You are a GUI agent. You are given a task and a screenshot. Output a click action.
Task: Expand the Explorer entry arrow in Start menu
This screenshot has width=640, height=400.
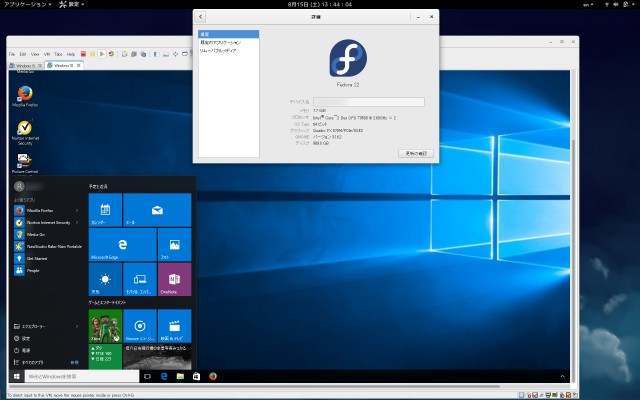pyautogui.click(x=77, y=327)
